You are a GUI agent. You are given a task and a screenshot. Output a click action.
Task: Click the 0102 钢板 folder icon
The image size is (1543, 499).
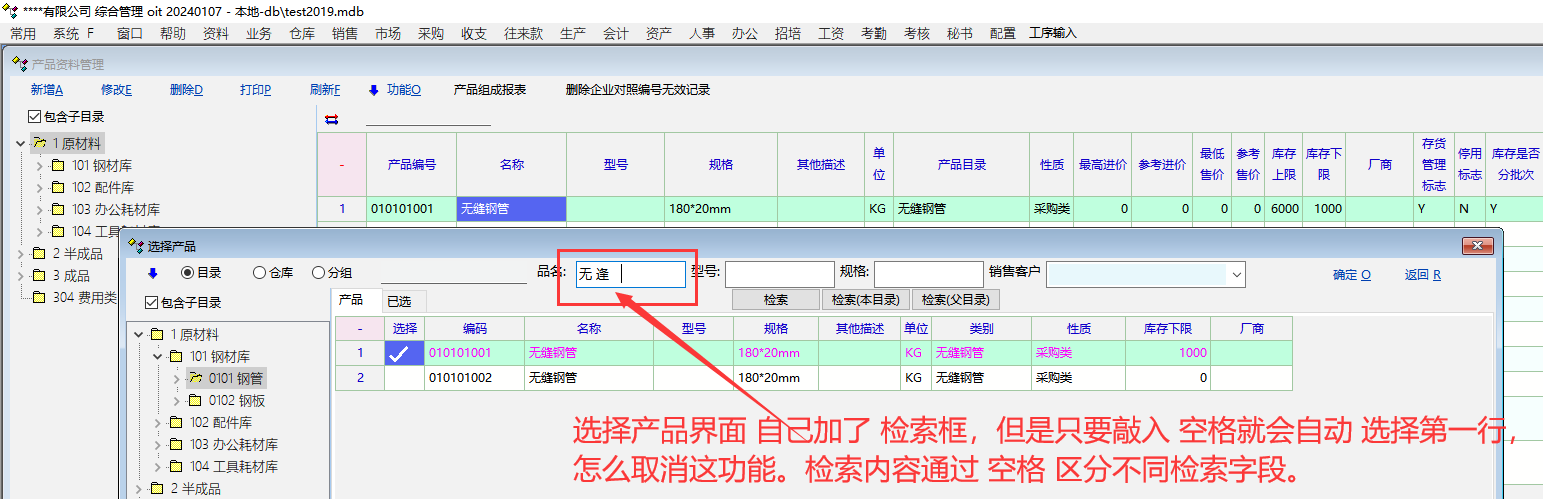tap(196, 401)
